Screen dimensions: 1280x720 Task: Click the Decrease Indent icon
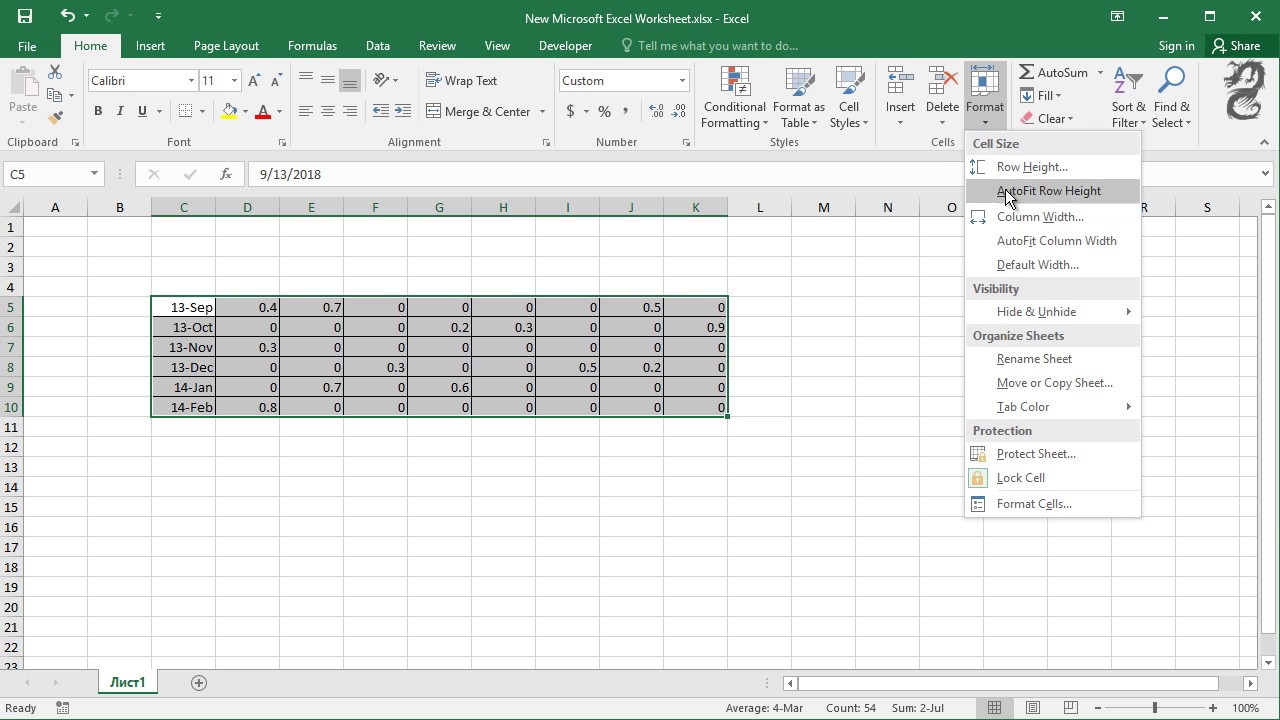[381, 111]
